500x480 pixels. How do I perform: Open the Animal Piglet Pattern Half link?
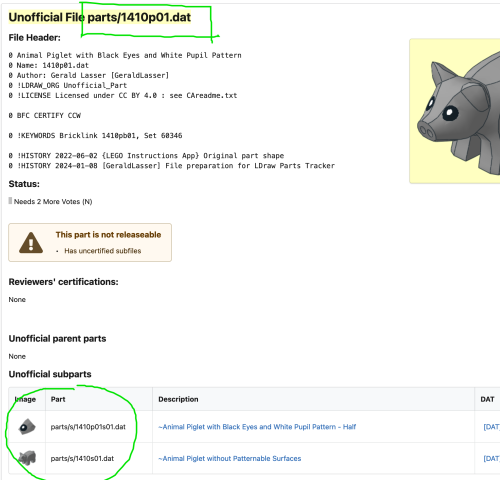tap(257, 427)
